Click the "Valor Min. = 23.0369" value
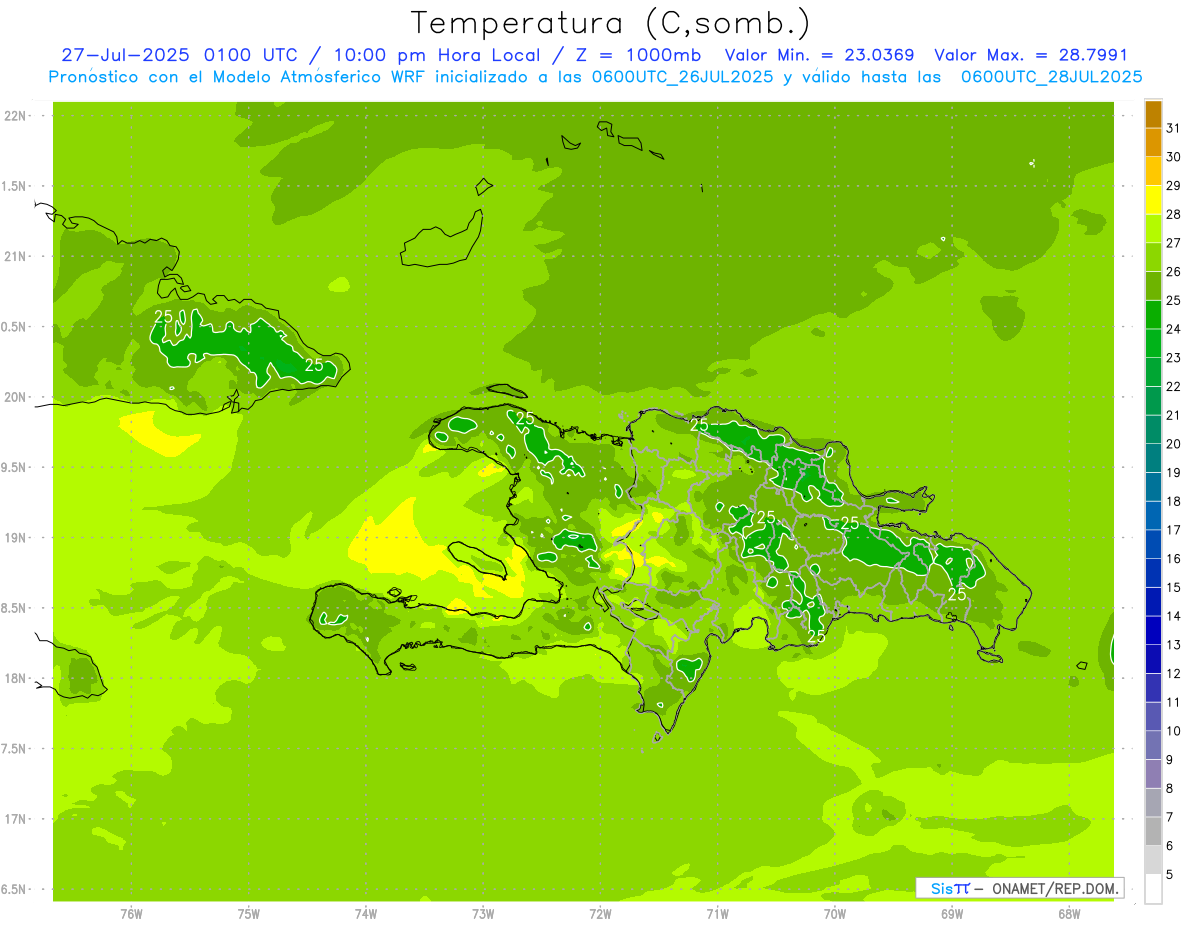The width and height of the screenshot is (1200, 927). click(x=819, y=55)
